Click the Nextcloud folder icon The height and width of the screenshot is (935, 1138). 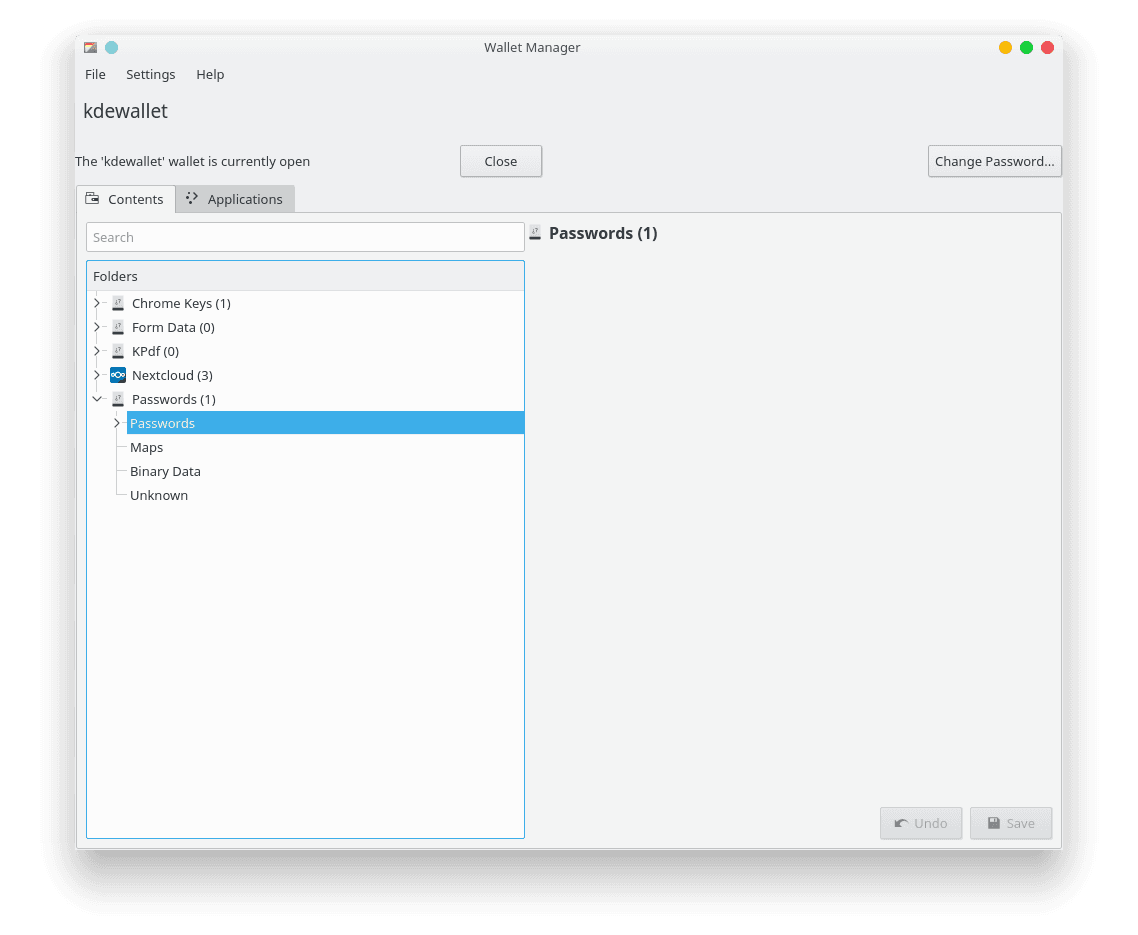(118, 375)
